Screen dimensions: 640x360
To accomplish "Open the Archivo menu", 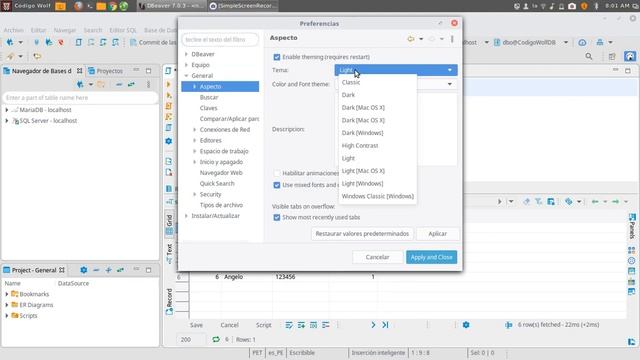I will coord(13,30).
